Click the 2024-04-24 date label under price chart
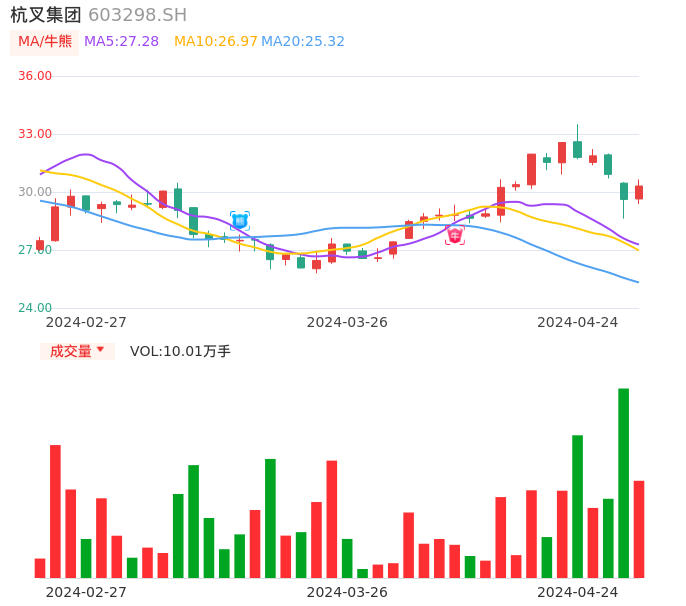 tap(577, 322)
